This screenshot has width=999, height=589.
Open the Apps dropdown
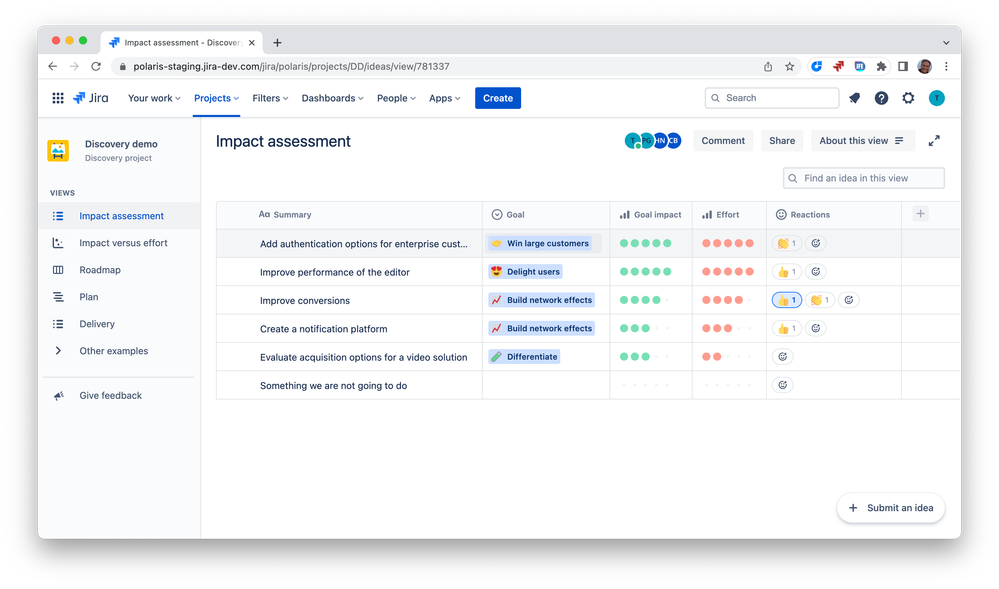pyautogui.click(x=445, y=98)
